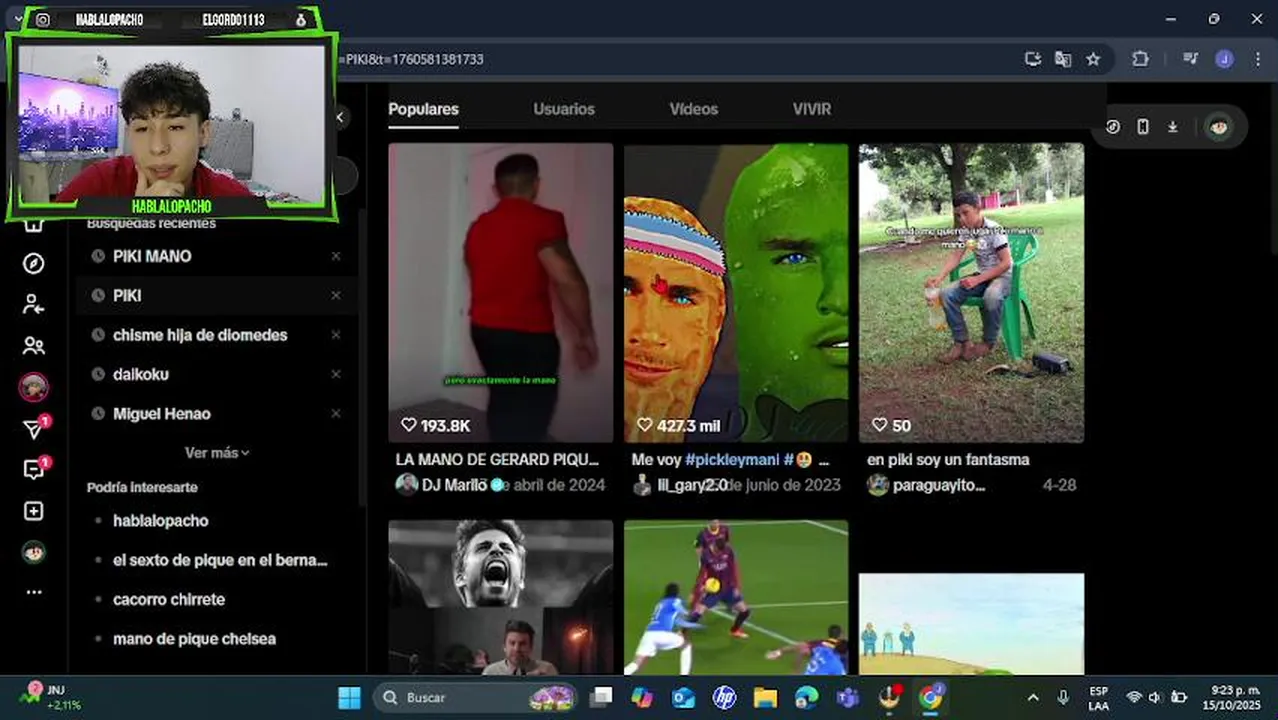The height and width of the screenshot is (720, 1278).
Task: Open title en piki soy un fantasma
Action: (x=948, y=460)
